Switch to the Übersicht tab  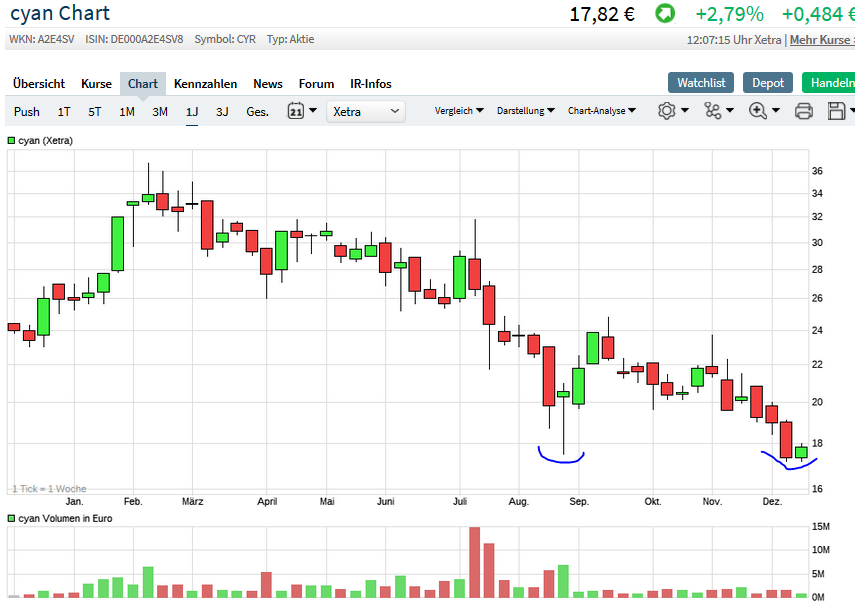coord(39,84)
